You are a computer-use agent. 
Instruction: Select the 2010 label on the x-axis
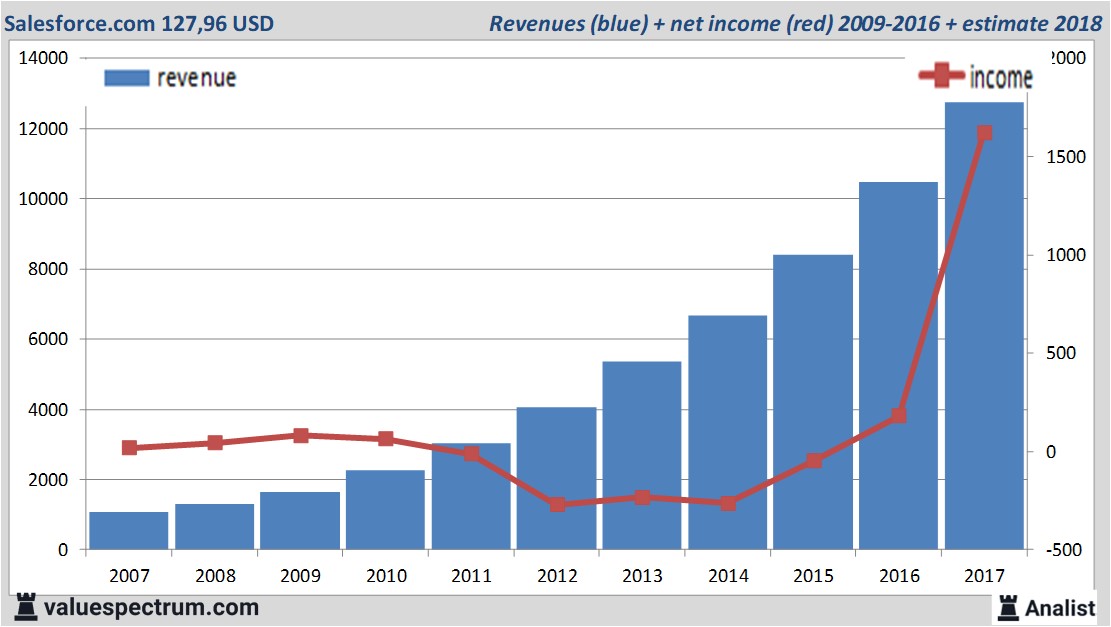pos(386,575)
